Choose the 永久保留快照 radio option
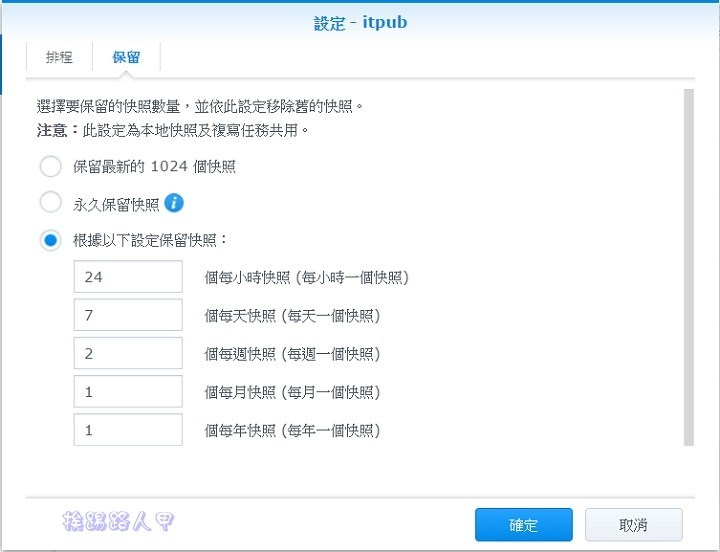Viewport: 720px width, 552px height. (50, 203)
